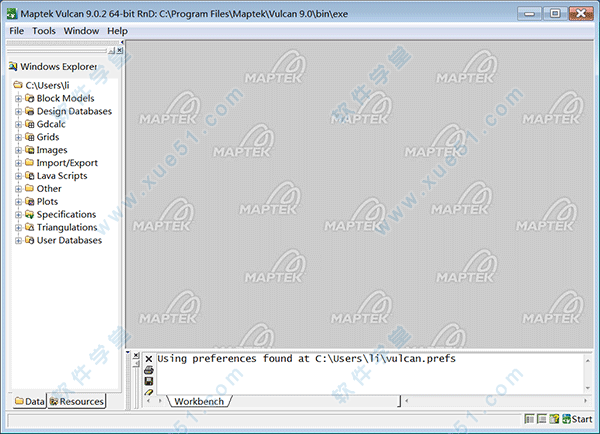This screenshot has width=600, height=434.
Task: Clear the console using the X icon
Action: tap(149, 359)
